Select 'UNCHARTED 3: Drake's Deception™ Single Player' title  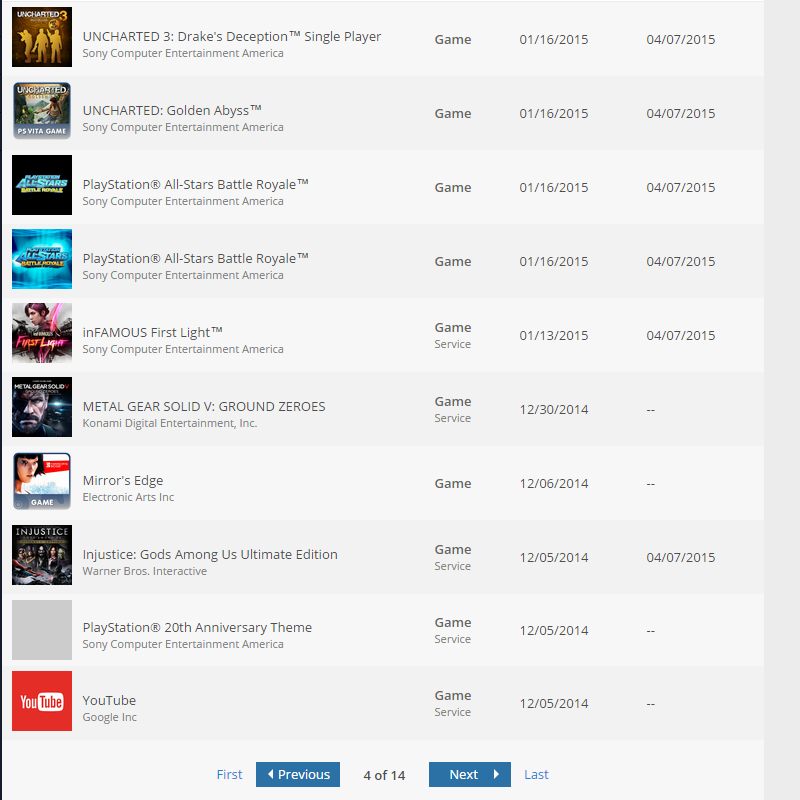(232, 37)
